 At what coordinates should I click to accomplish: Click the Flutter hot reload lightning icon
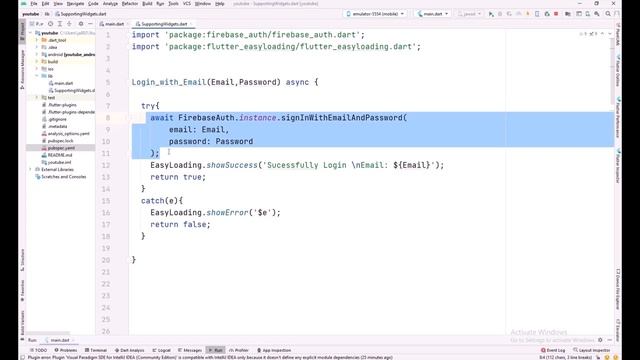pyautogui.click(x=528, y=14)
